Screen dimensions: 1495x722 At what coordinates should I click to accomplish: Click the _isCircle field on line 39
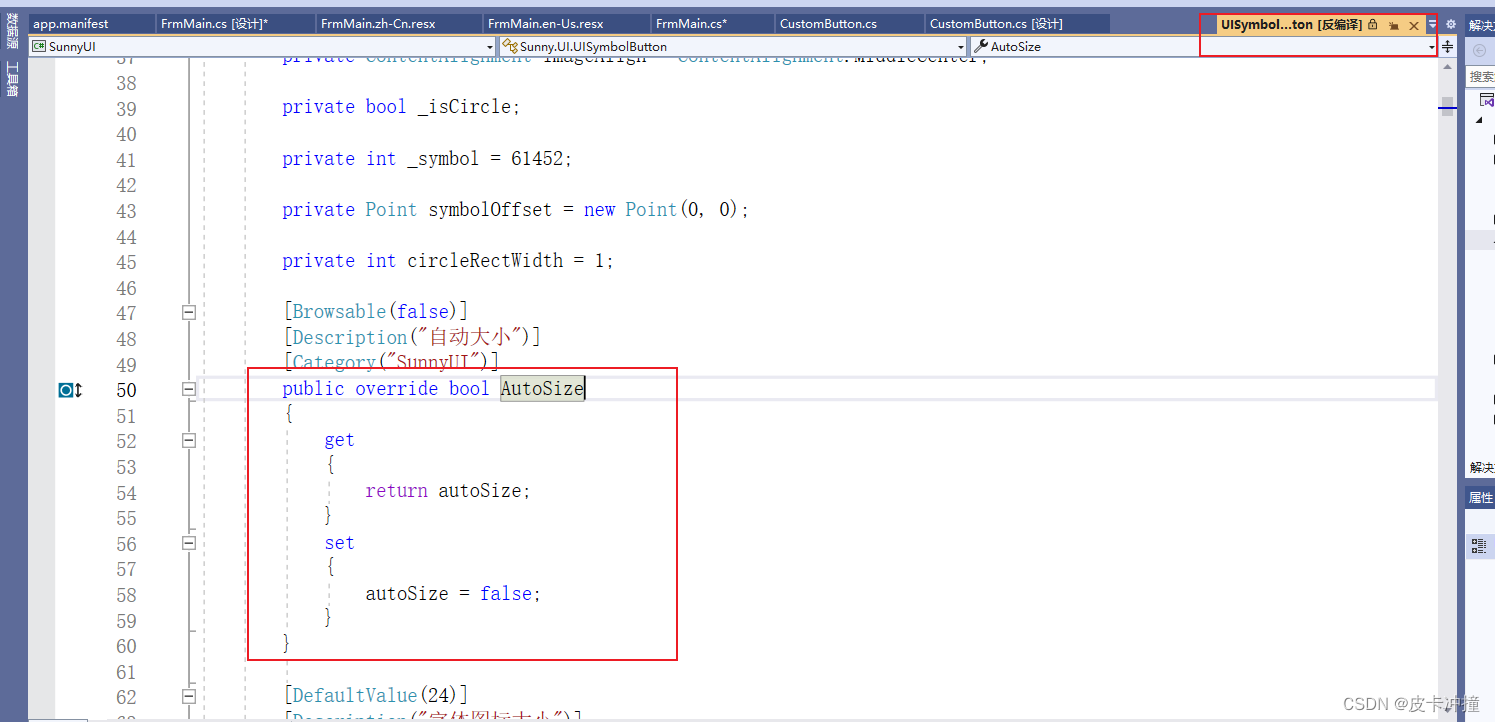pyautogui.click(x=463, y=107)
